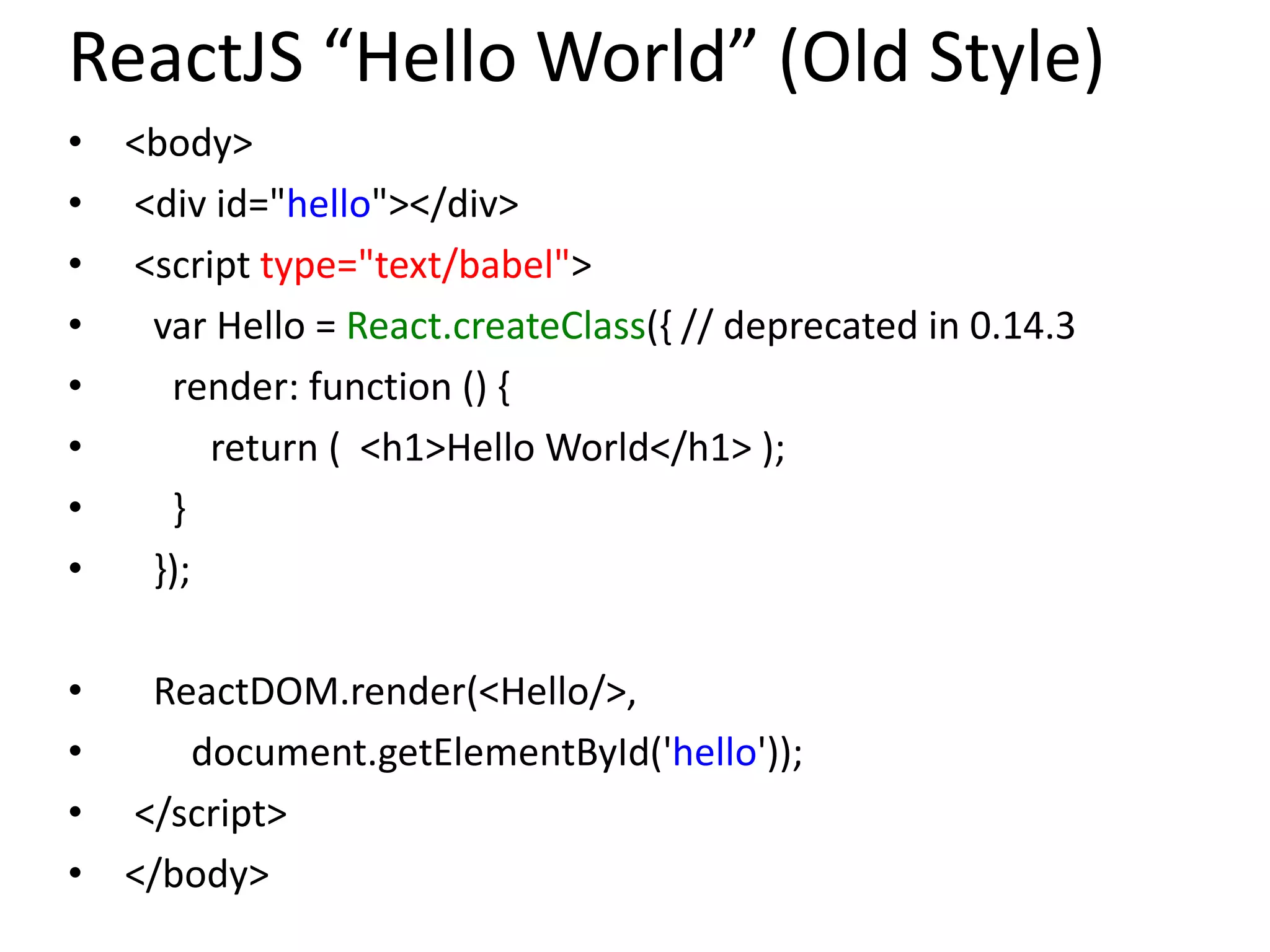
Task: Click the single closing curly brace line
Action: pyautogui.click(x=179, y=508)
